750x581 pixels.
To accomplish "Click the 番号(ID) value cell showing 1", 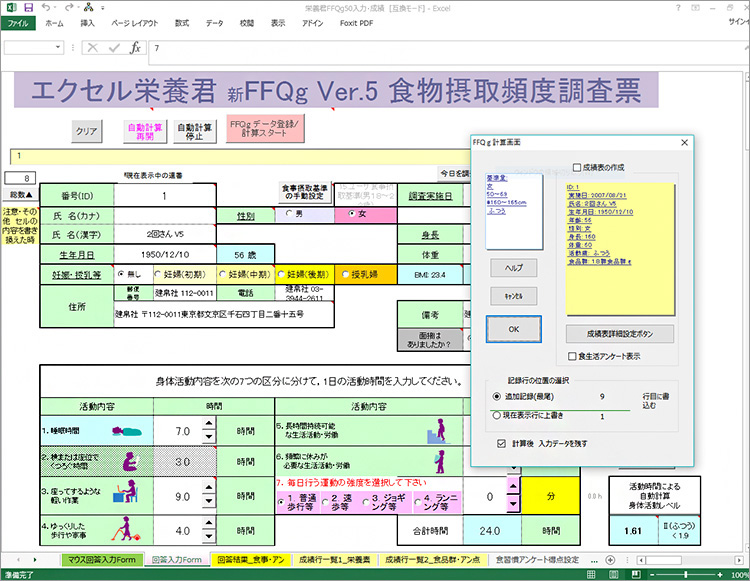I will pos(165,196).
